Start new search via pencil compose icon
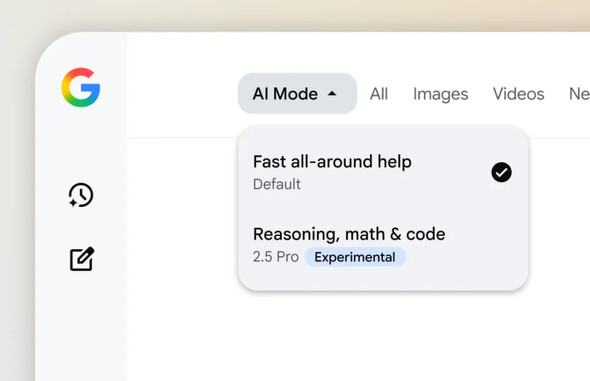Image resolution: width=590 pixels, height=381 pixels. click(82, 259)
